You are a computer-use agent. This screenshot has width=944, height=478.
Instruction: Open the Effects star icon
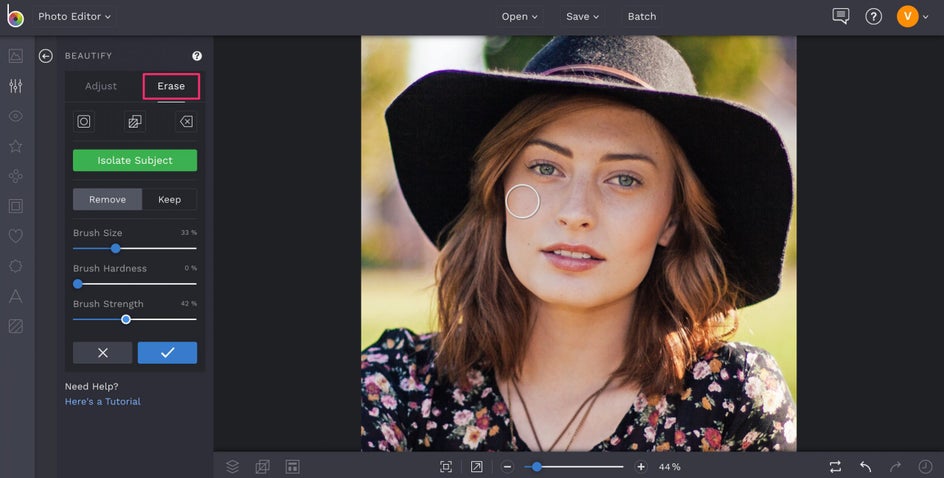(x=16, y=146)
